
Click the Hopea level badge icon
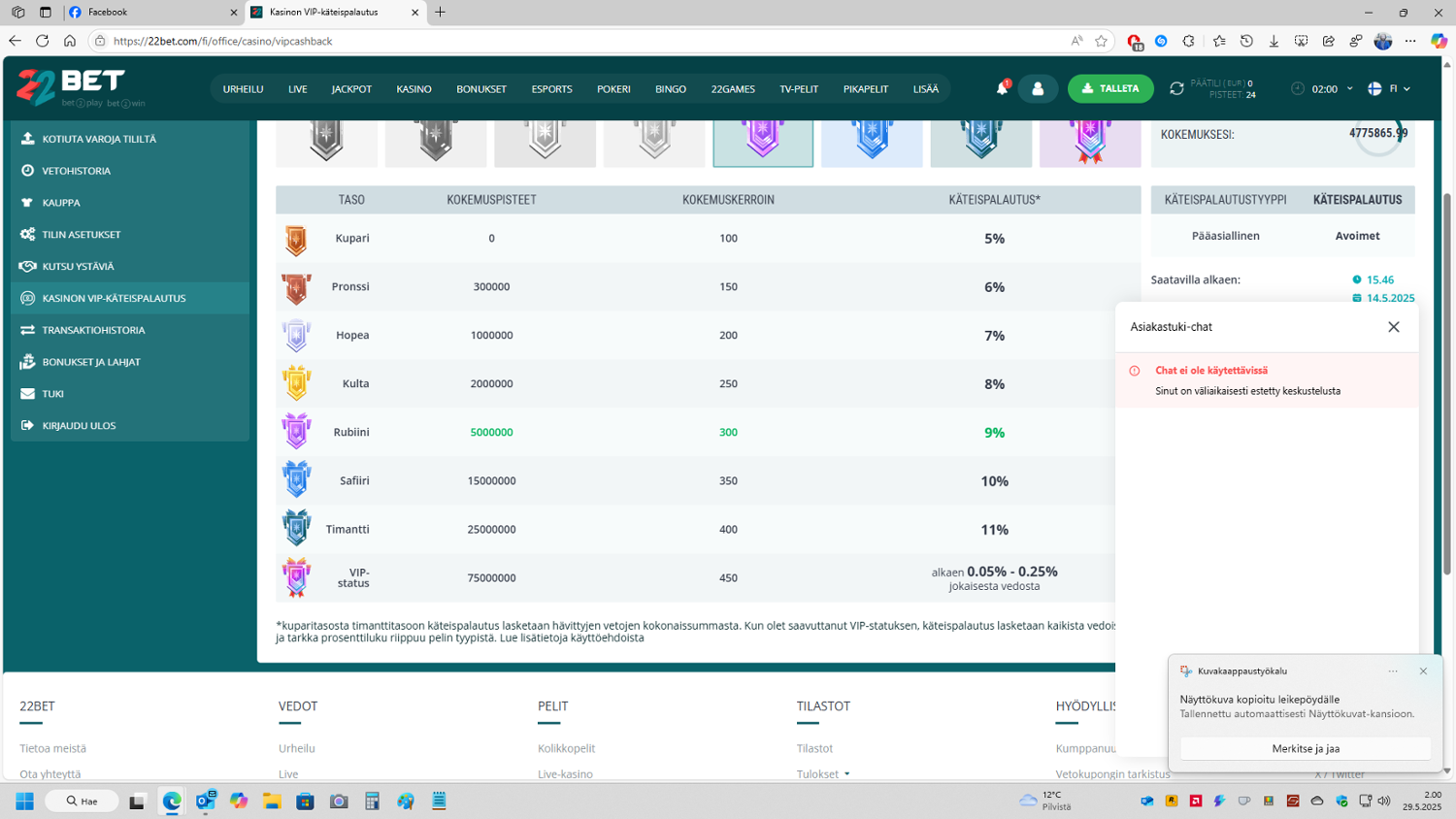pos(296,336)
